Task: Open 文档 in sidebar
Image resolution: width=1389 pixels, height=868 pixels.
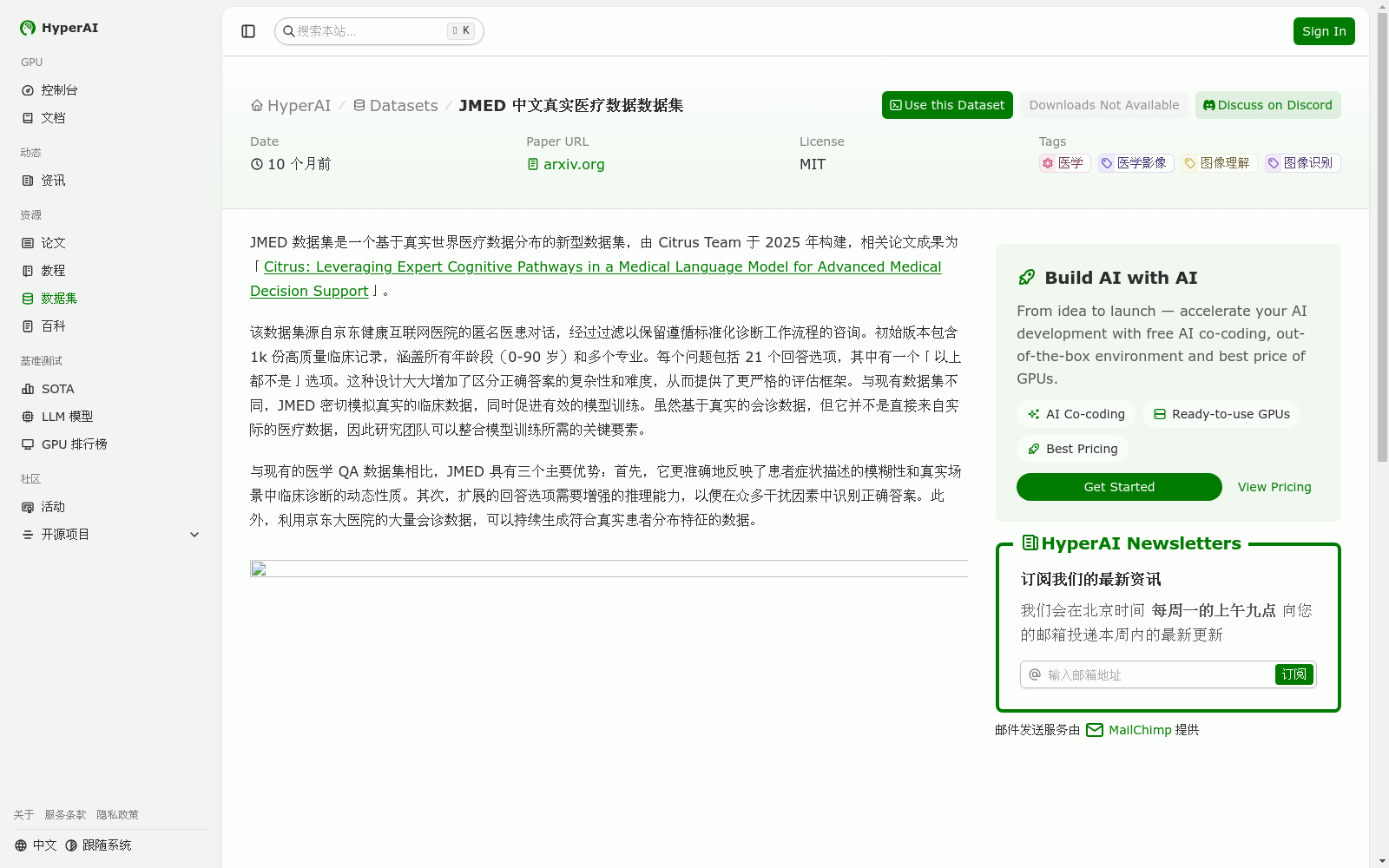Action: click(x=111, y=118)
